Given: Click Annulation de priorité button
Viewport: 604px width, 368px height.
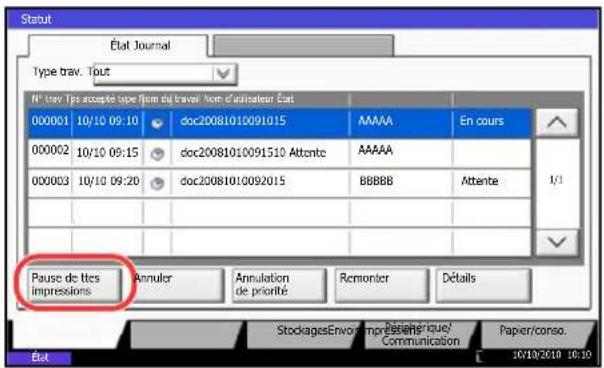Looking at the screenshot, I should tap(279, 286).
